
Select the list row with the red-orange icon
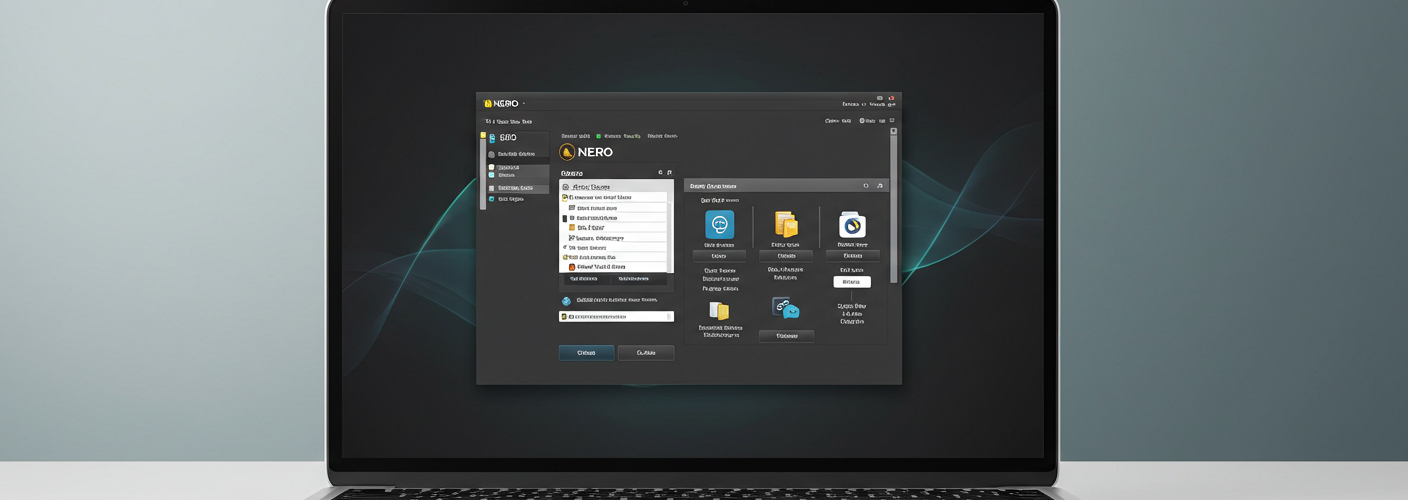coord(613,267)
